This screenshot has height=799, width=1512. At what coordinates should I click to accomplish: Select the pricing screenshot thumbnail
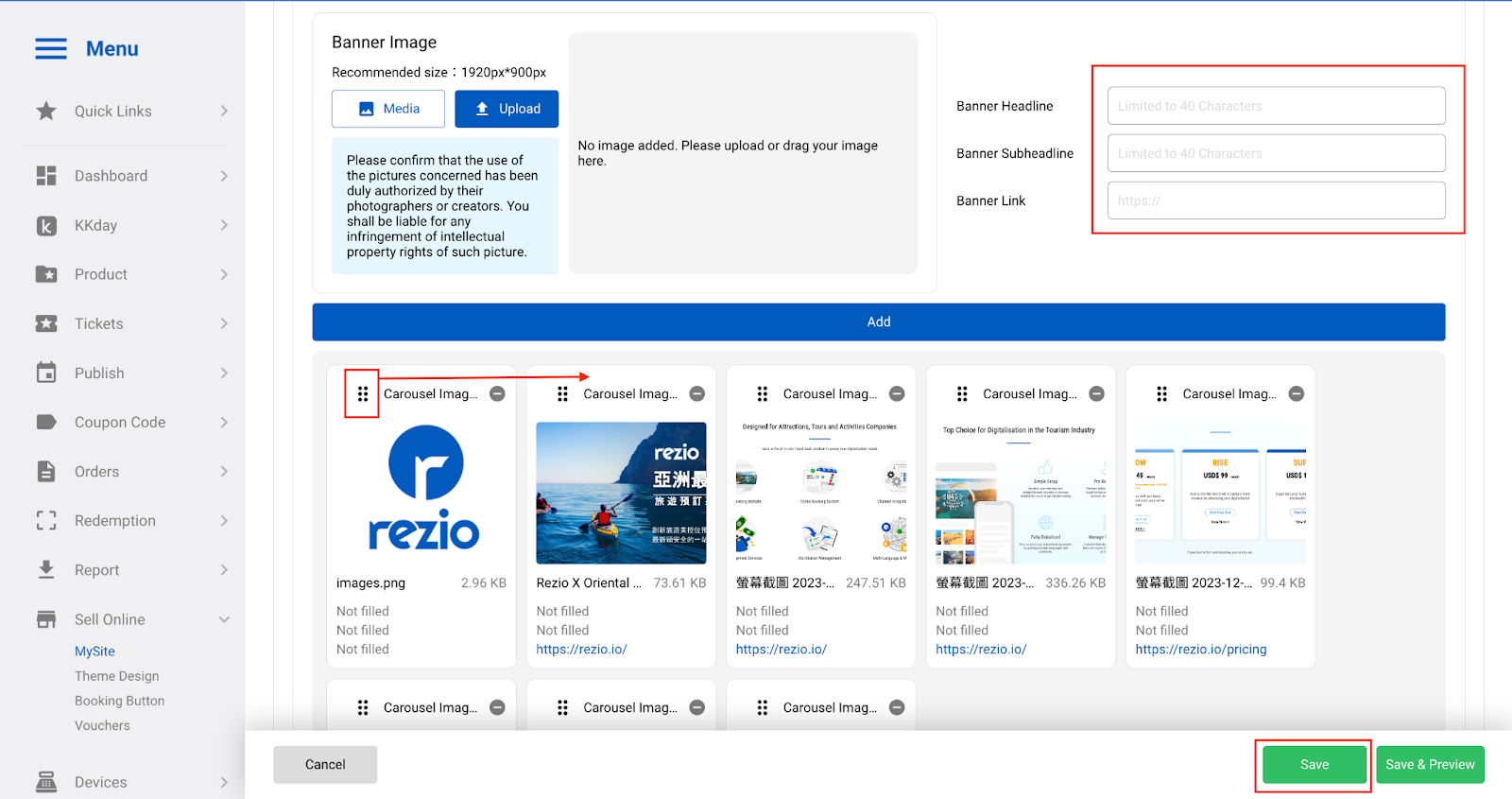point(1221,493)
